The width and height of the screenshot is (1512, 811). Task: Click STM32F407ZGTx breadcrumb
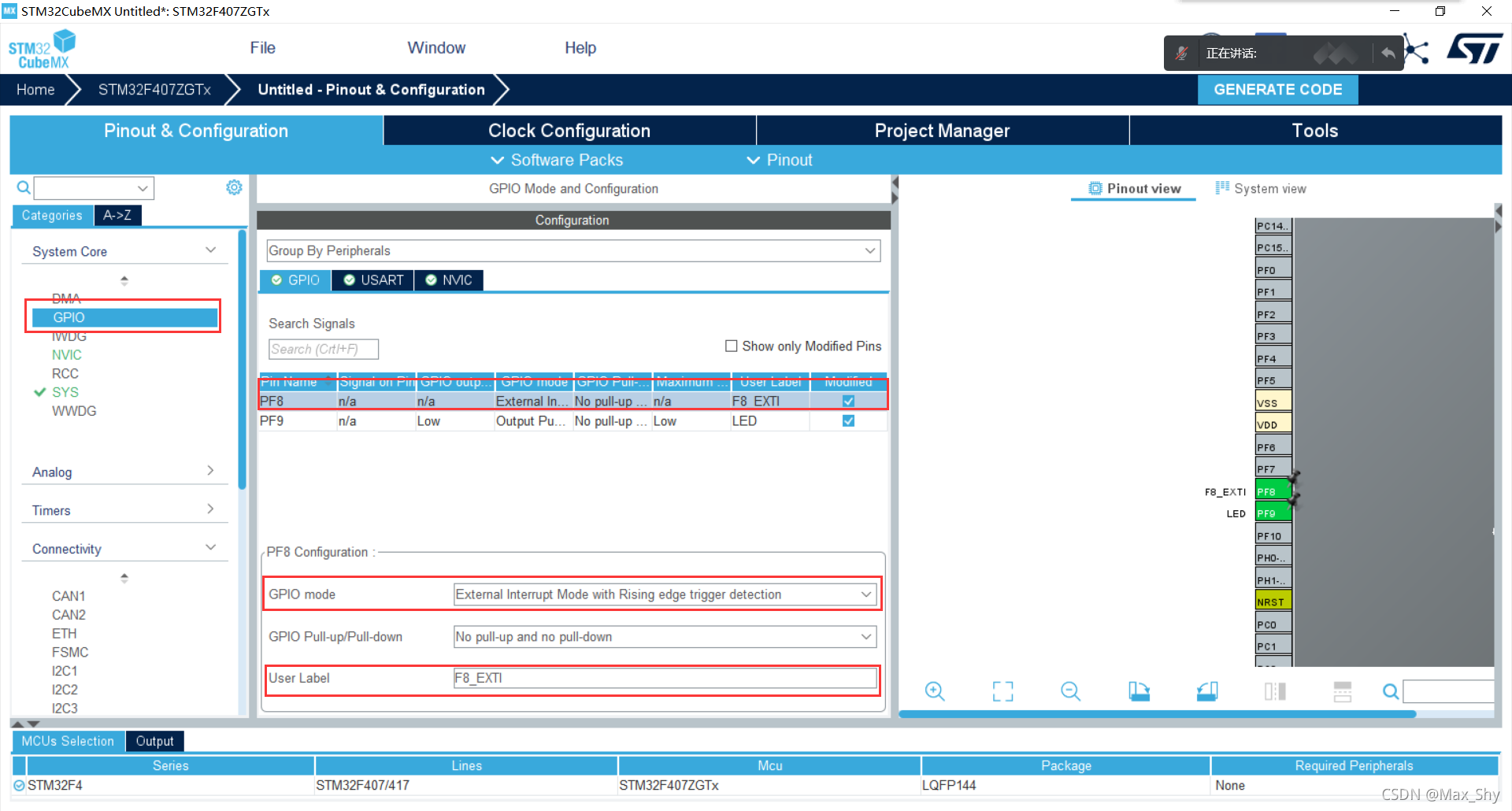coord(154,90)
